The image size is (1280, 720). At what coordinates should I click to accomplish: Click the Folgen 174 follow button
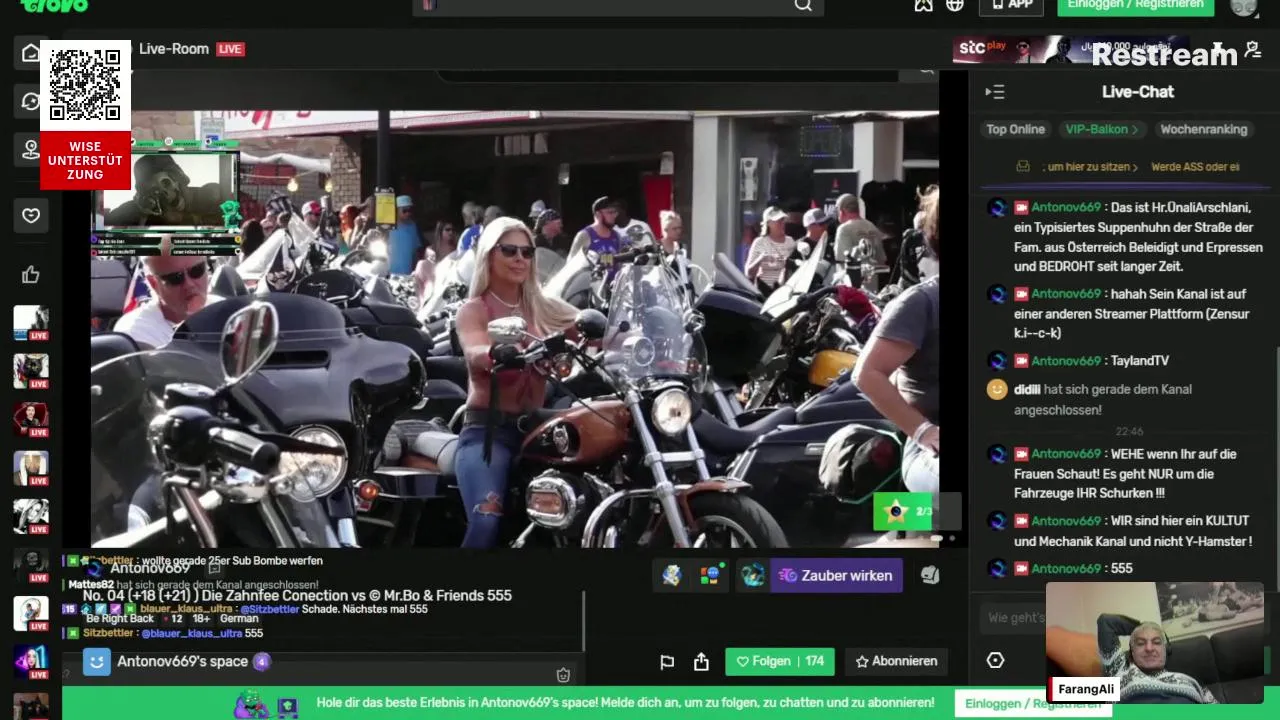coord(780,661)
